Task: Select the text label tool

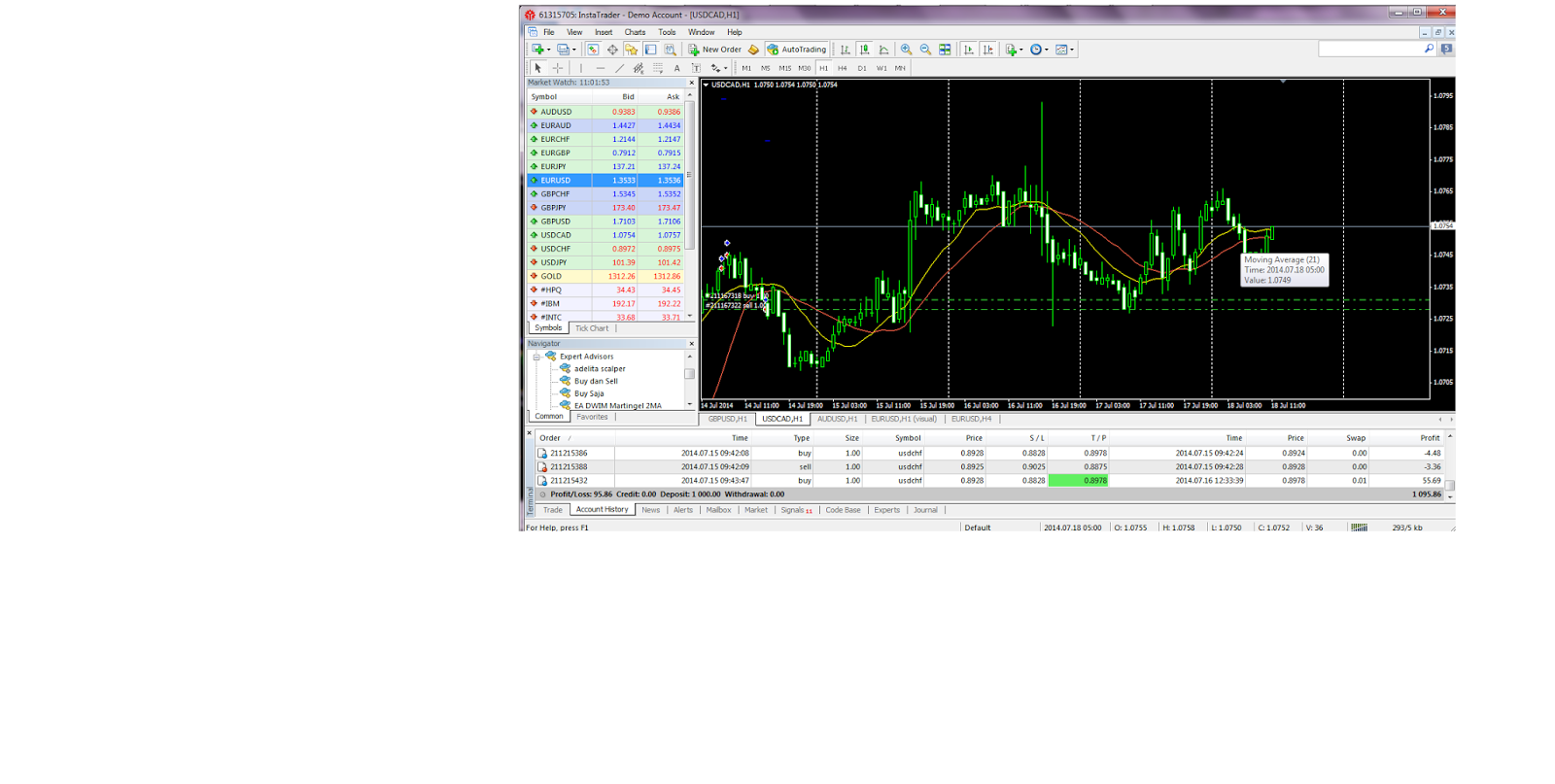Action: 696,68
